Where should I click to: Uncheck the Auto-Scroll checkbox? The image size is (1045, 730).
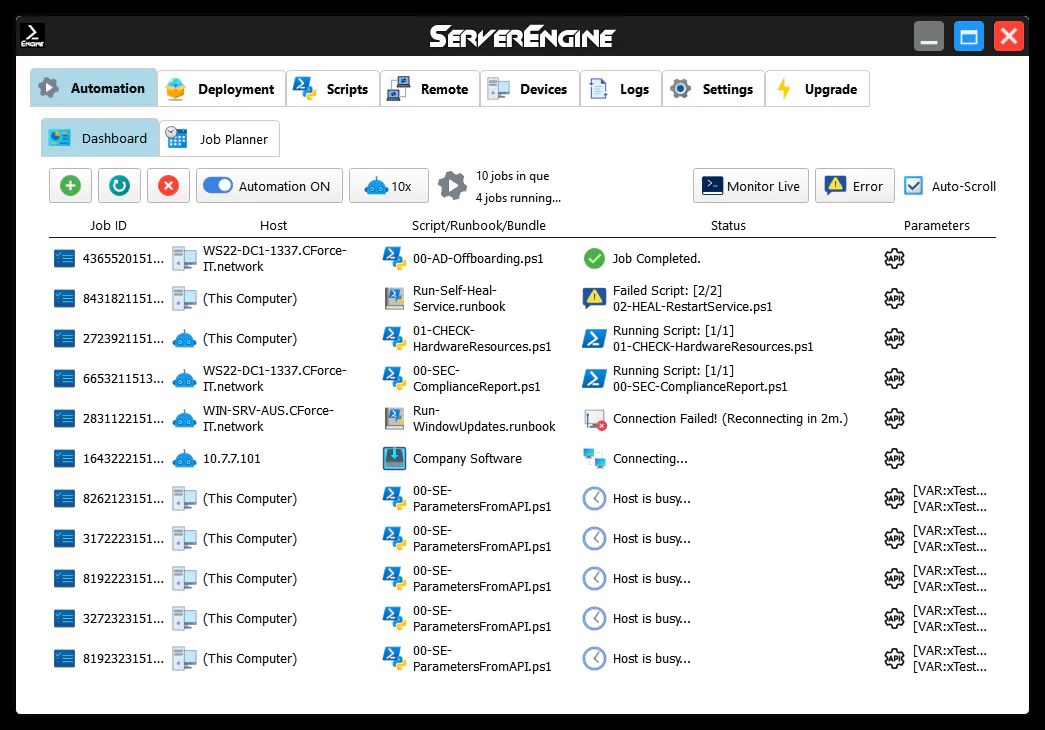pos(913,186)
